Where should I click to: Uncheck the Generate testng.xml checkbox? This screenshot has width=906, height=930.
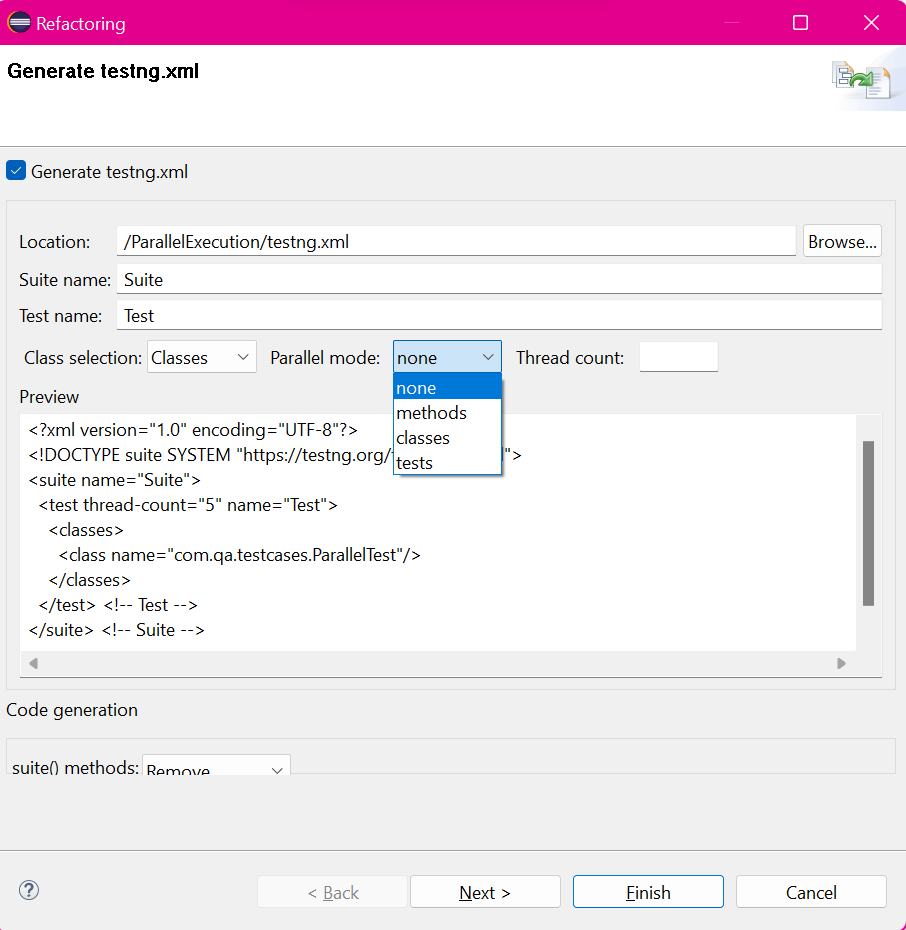pyautogui.click(x=15, y=171)
